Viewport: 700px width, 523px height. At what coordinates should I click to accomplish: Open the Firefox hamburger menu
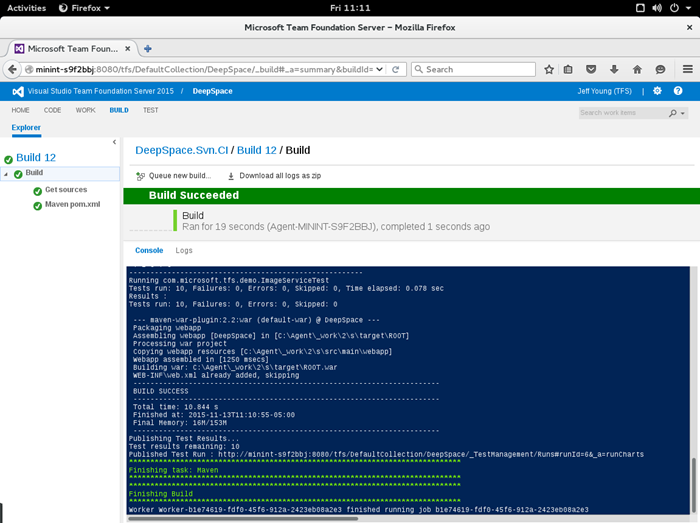pos(688,69)
